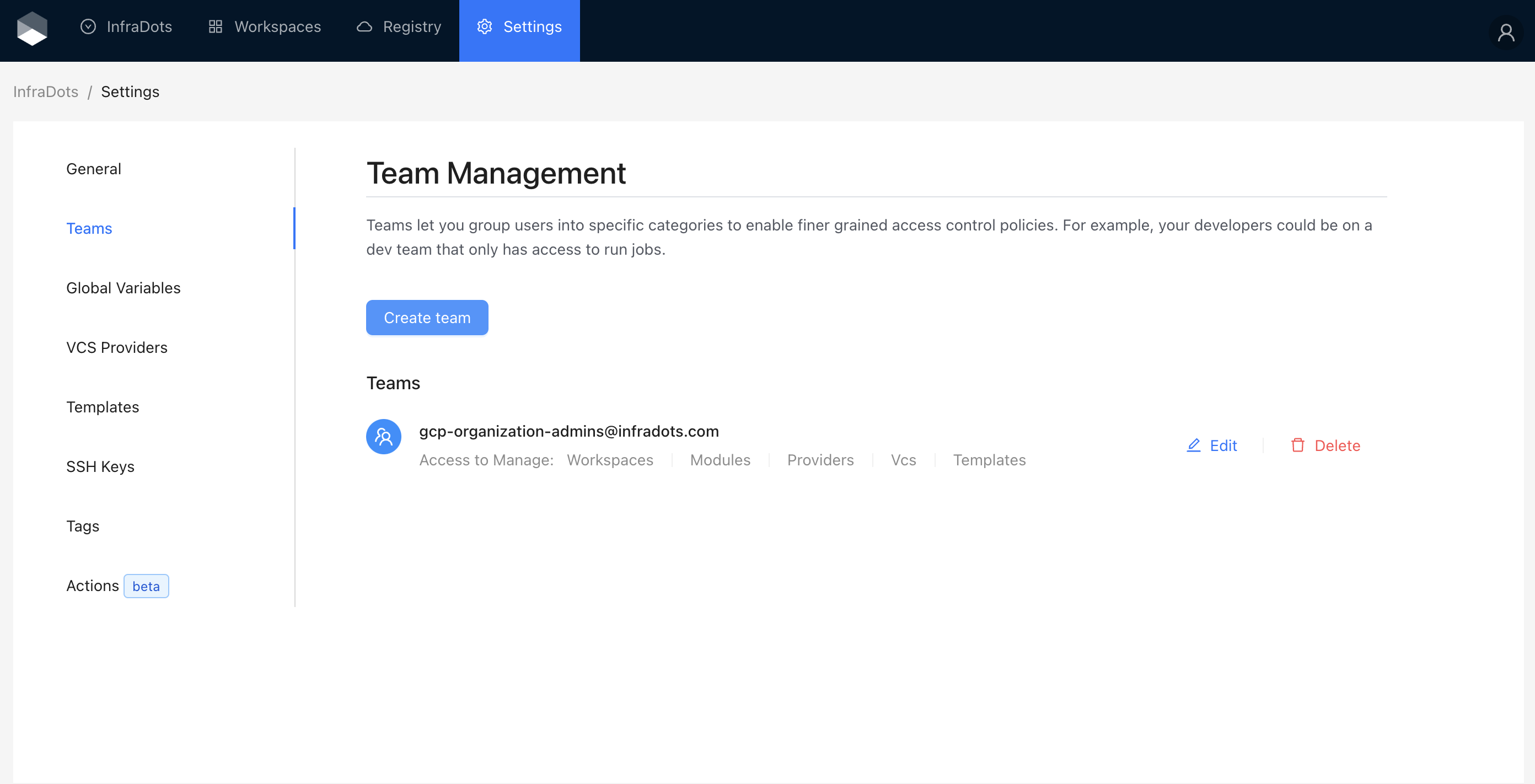Click the pencil Edit icon
The height and width of the screenshot is (784, 1535).
coord(1194,445)
